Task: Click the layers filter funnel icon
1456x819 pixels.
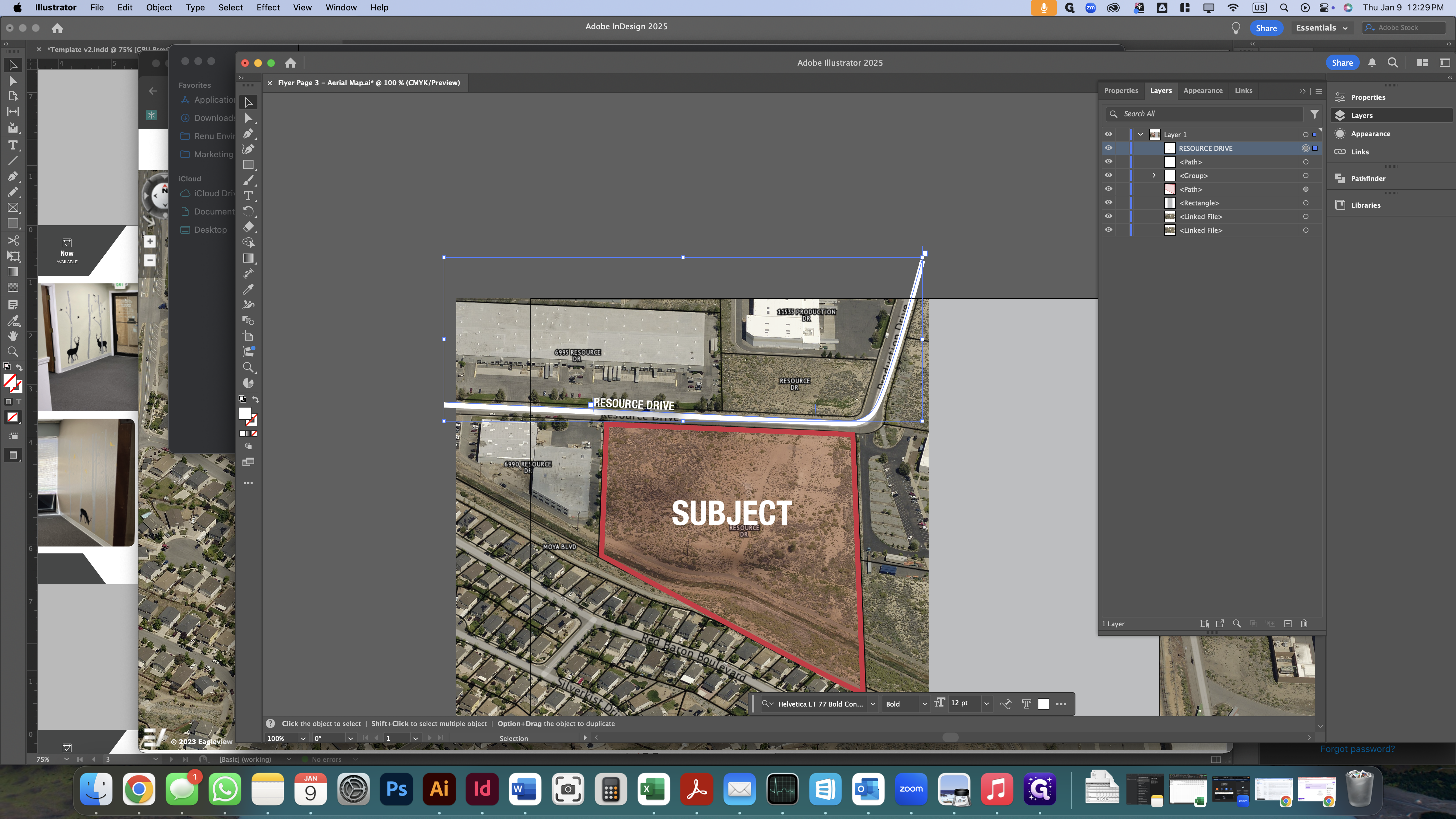Action: (x=1315, y=114)
